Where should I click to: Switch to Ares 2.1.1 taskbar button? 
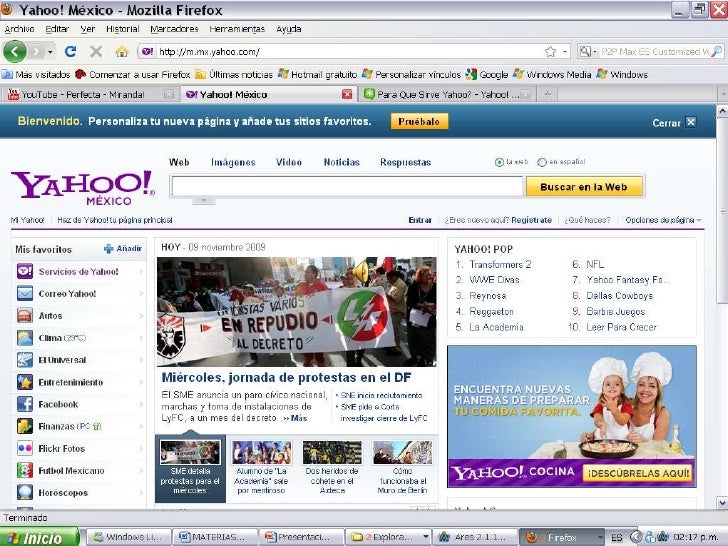tap(476, 537)
